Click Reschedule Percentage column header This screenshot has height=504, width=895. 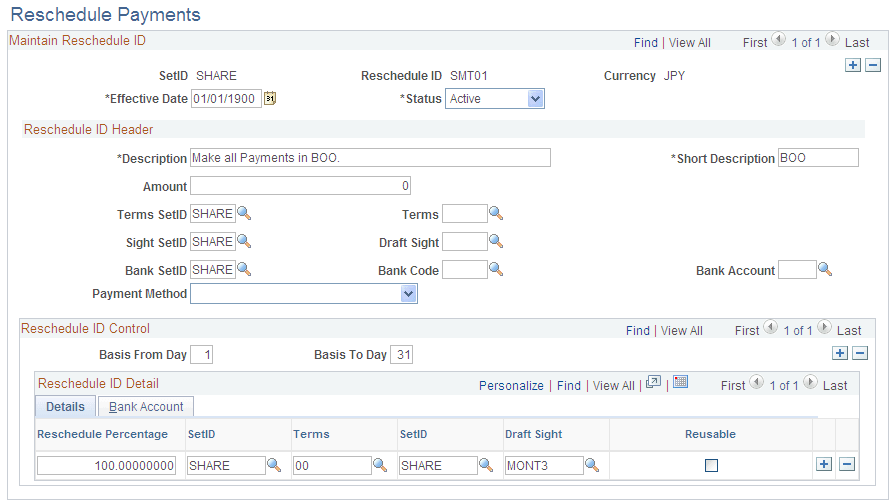click(x=102, y=434)
